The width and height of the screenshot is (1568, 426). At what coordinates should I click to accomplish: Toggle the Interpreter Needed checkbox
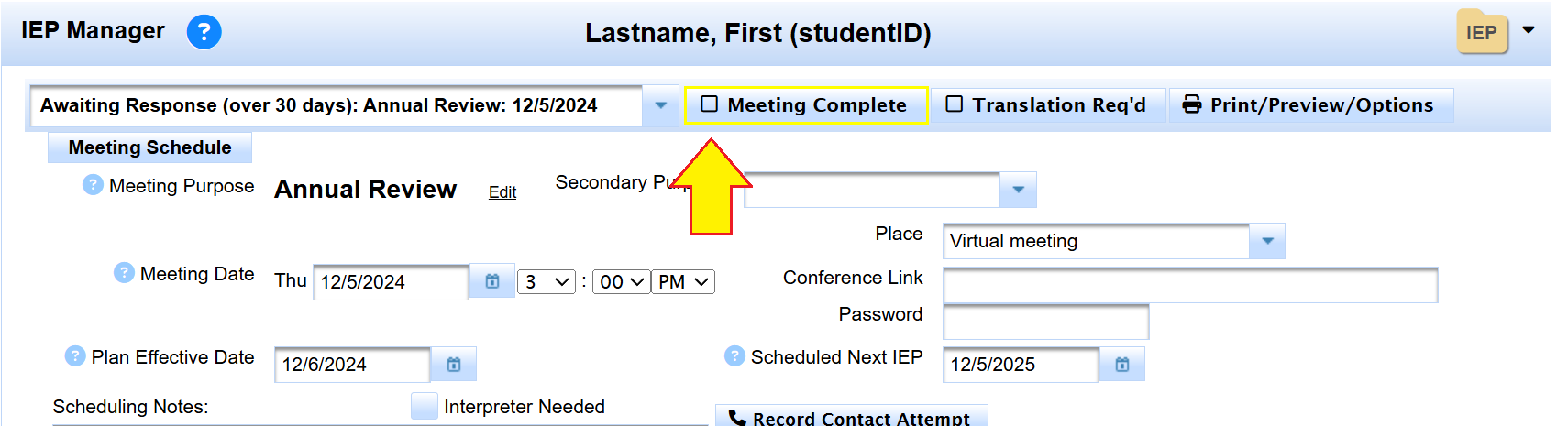coord(425,406)
